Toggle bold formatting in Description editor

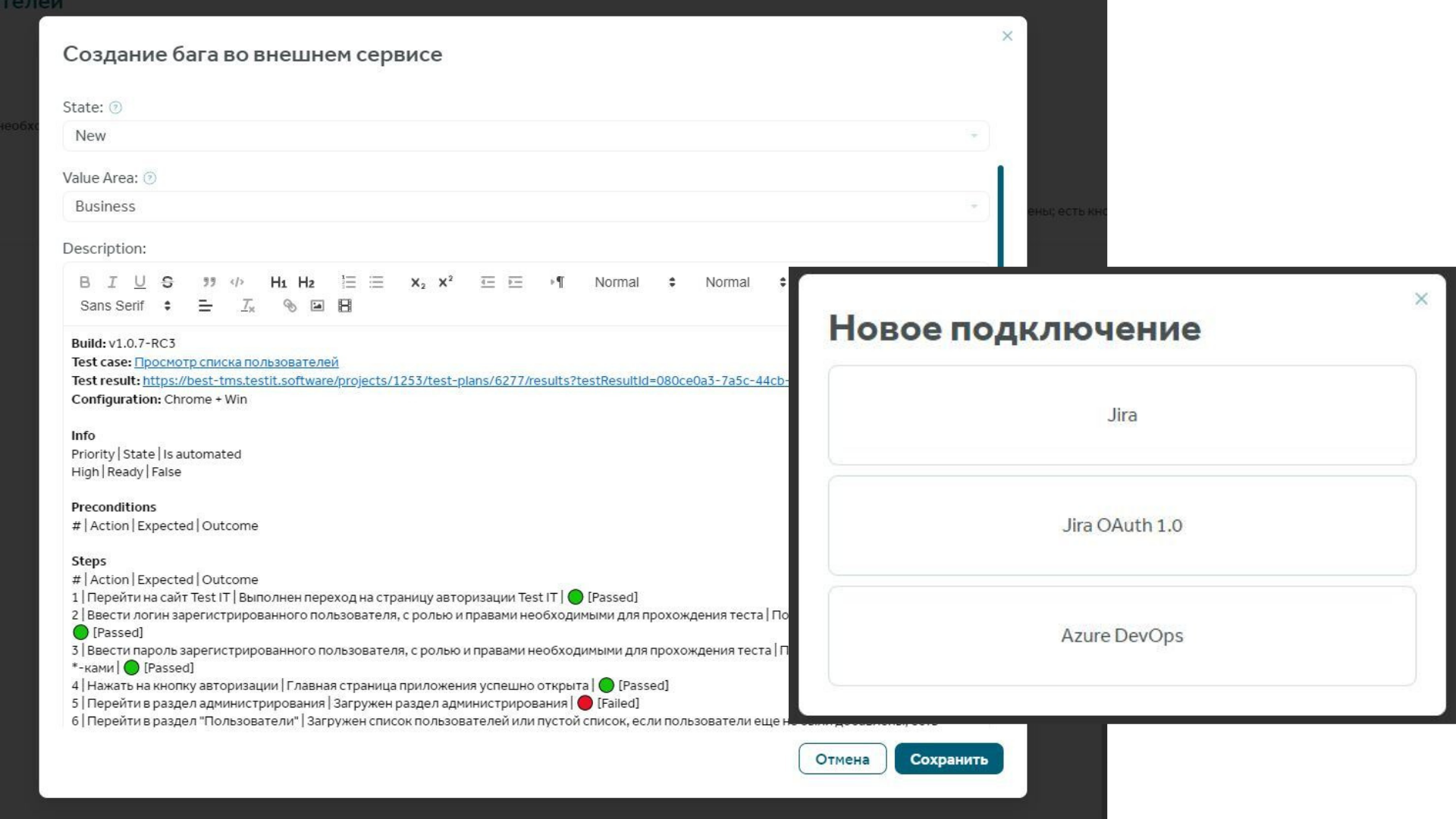[x=85, y=282]
